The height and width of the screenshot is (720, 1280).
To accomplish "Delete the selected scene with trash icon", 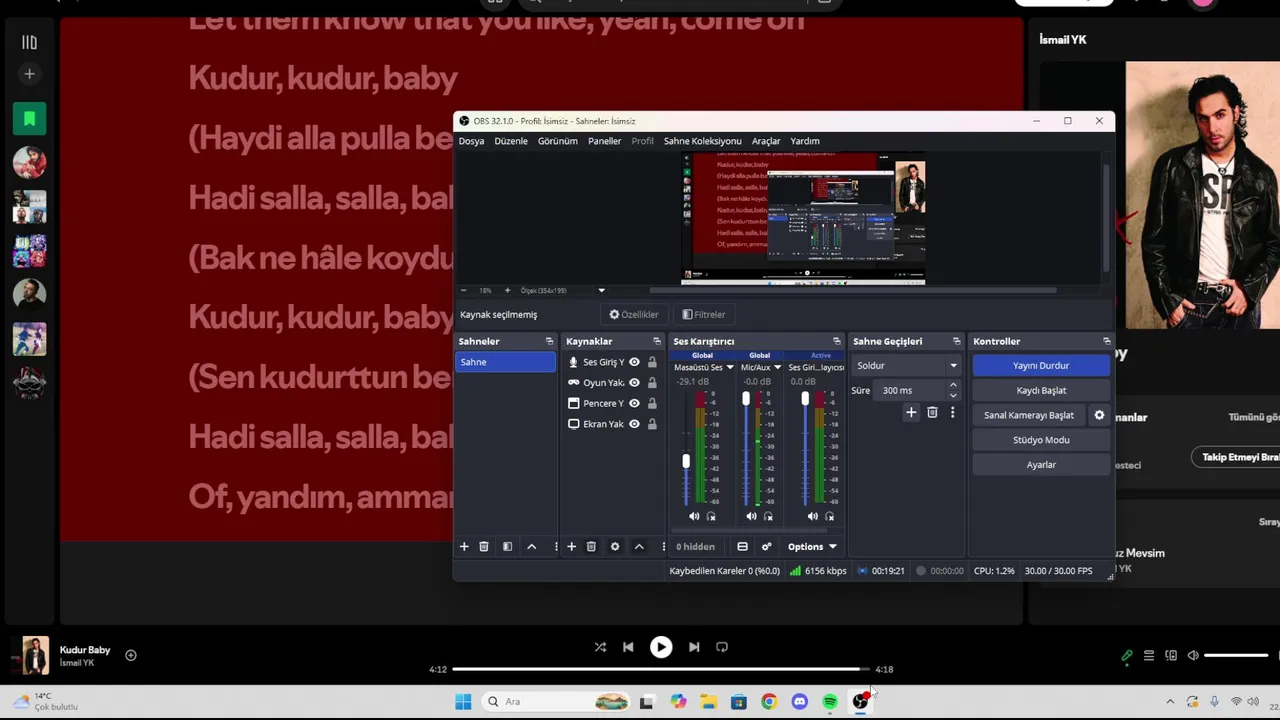I will pos(484,546).
